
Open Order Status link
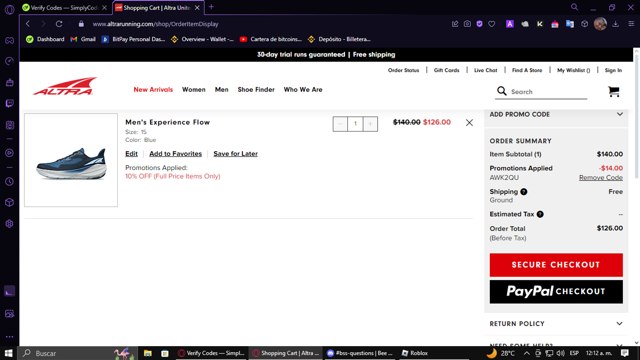[403, 70]
